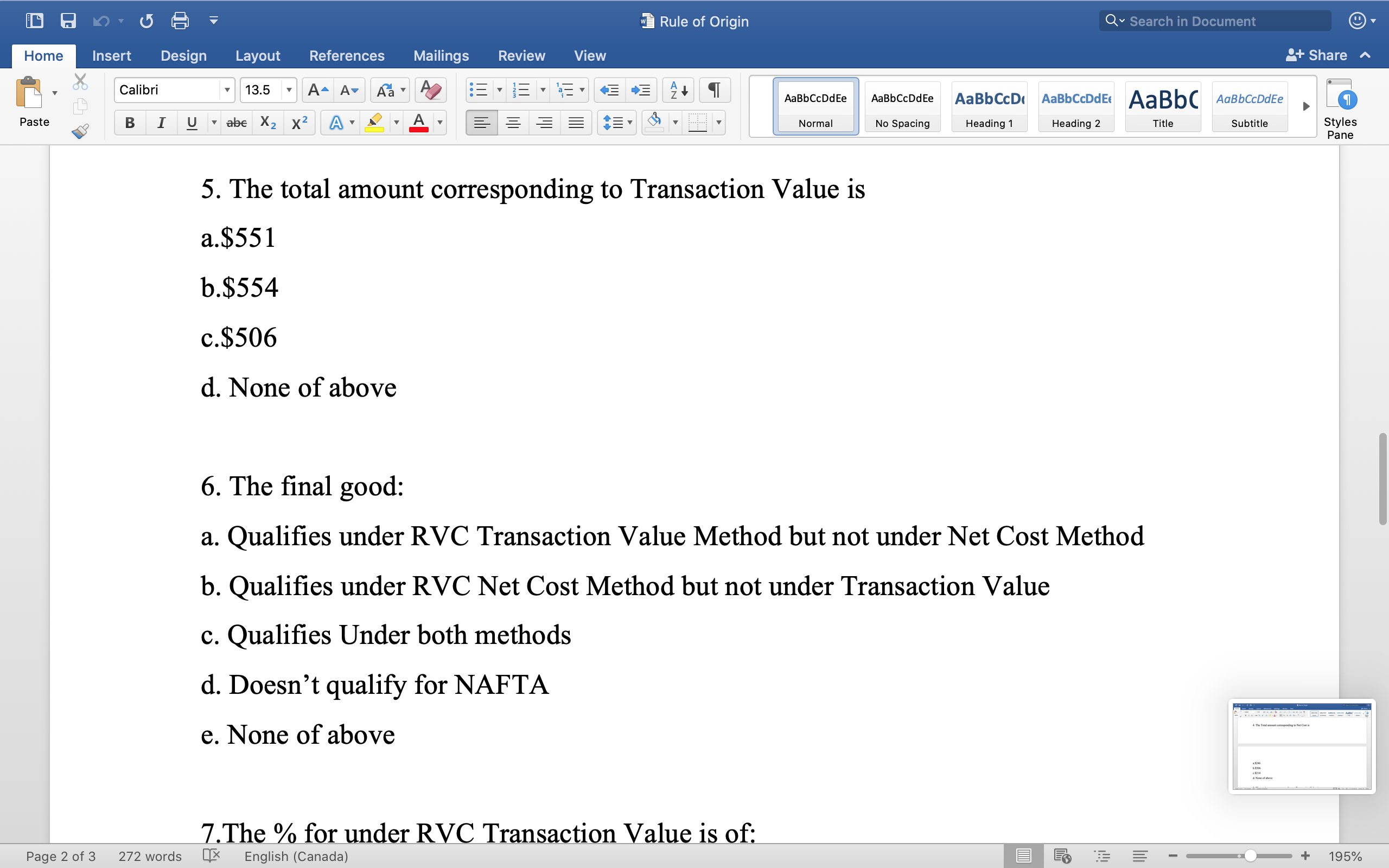Click the Review ribbon tab

(521, 55)
